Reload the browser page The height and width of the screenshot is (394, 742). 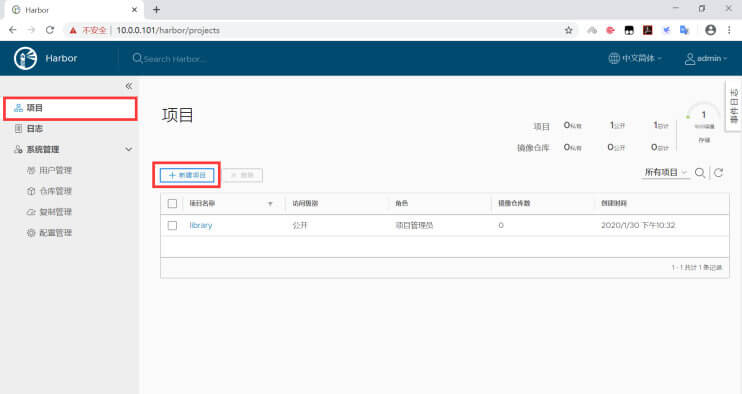pos(50,30)
